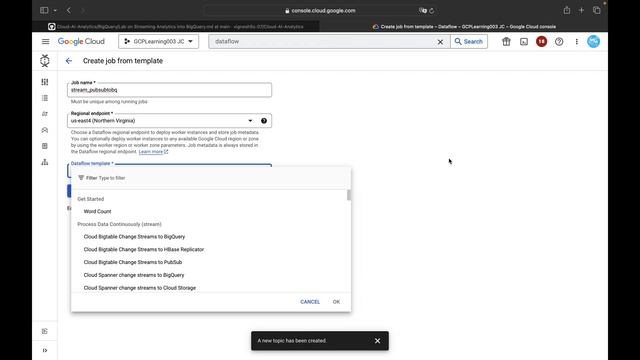Clear the dataflow search text
The image size is (640, 360).
pyautogui.click(x=440, y=42)
